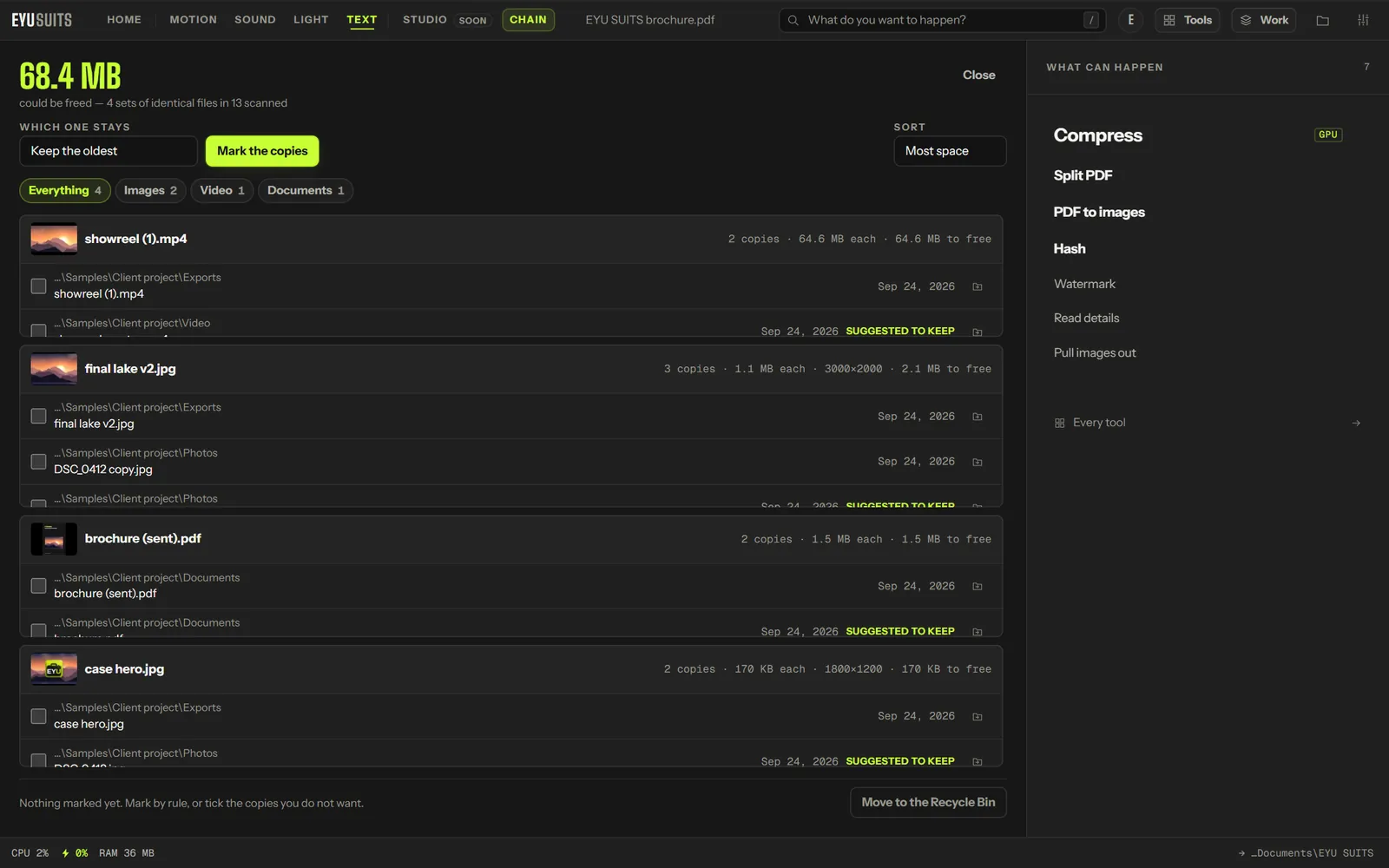This screenshot has height=868, width=1389.
Task: Click the command search input field
Action: pyautogui.click(x=942, y=20)
